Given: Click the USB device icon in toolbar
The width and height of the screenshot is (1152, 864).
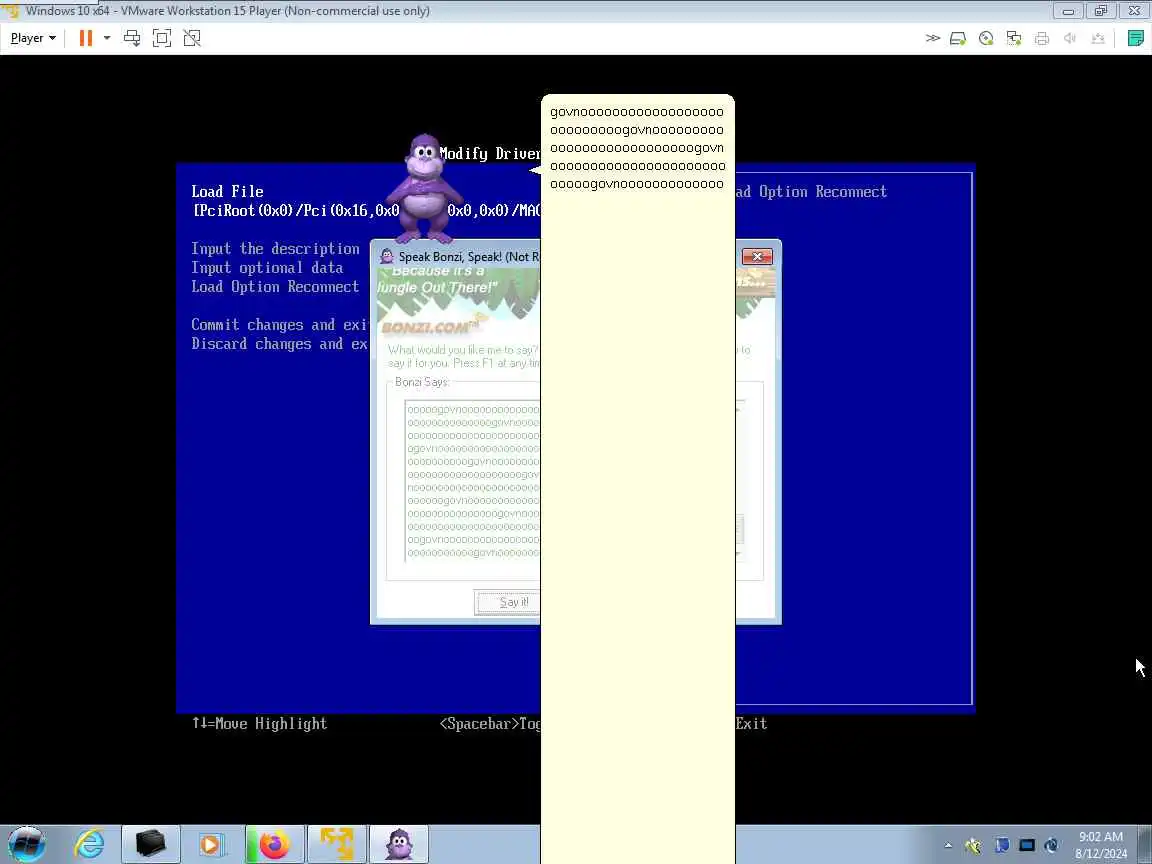Looking at the screenshot, I should (1098, 38).
